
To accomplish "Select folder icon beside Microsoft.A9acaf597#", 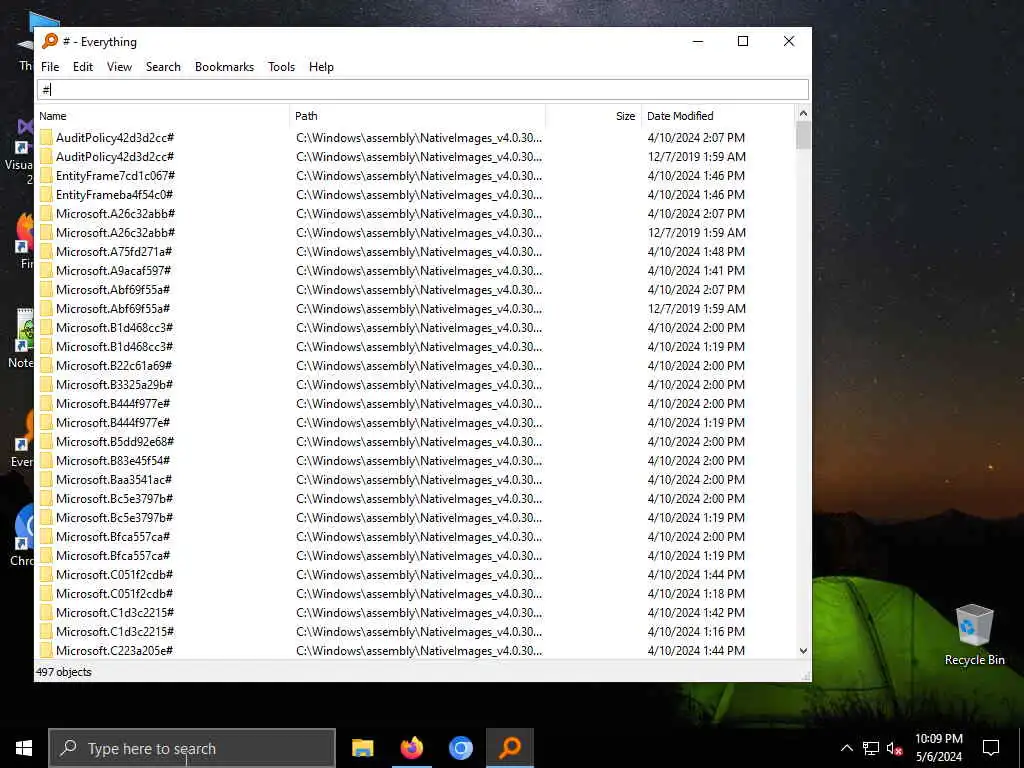I will coord(46,270).
